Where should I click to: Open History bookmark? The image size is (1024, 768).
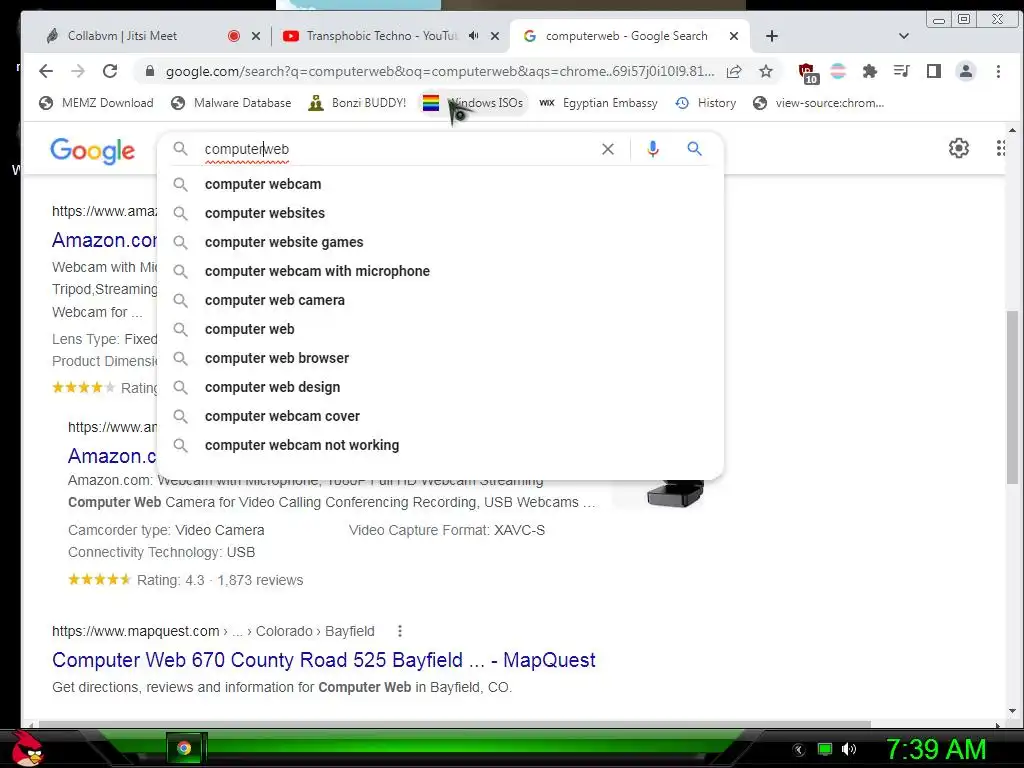point(706,103)
